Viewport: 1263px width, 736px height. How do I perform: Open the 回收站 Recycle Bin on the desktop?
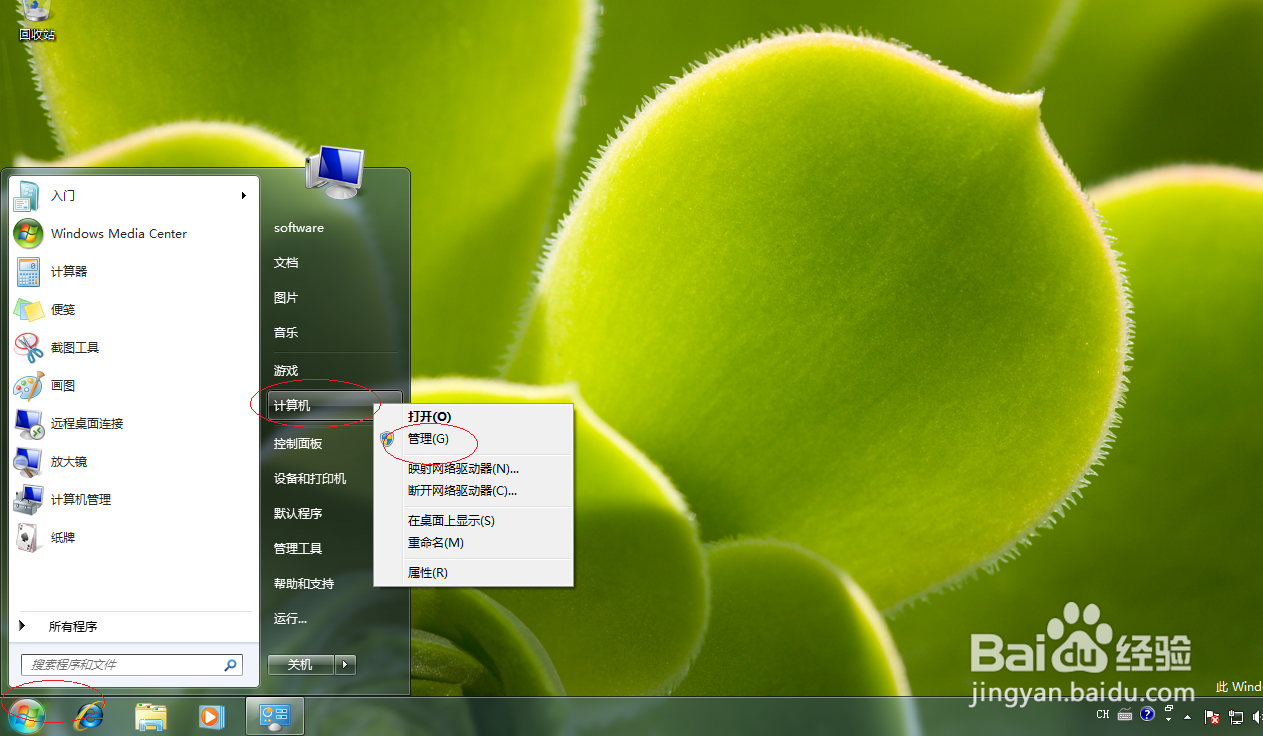(x=37, y=20)
